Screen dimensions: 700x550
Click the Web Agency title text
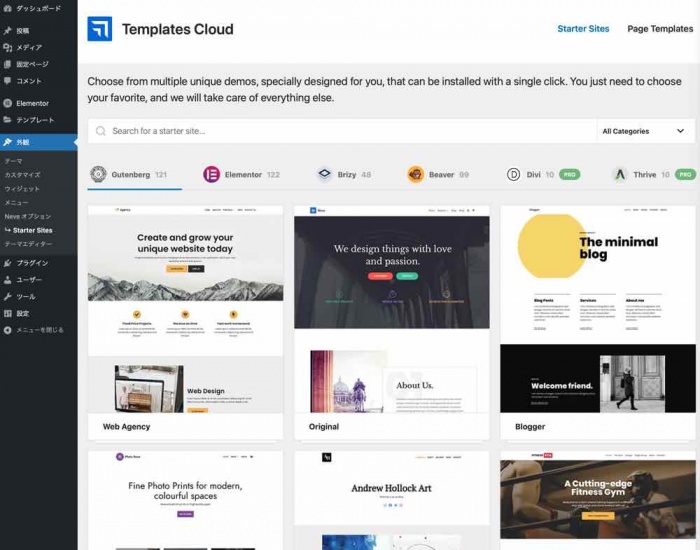click(x=126, y=426)
